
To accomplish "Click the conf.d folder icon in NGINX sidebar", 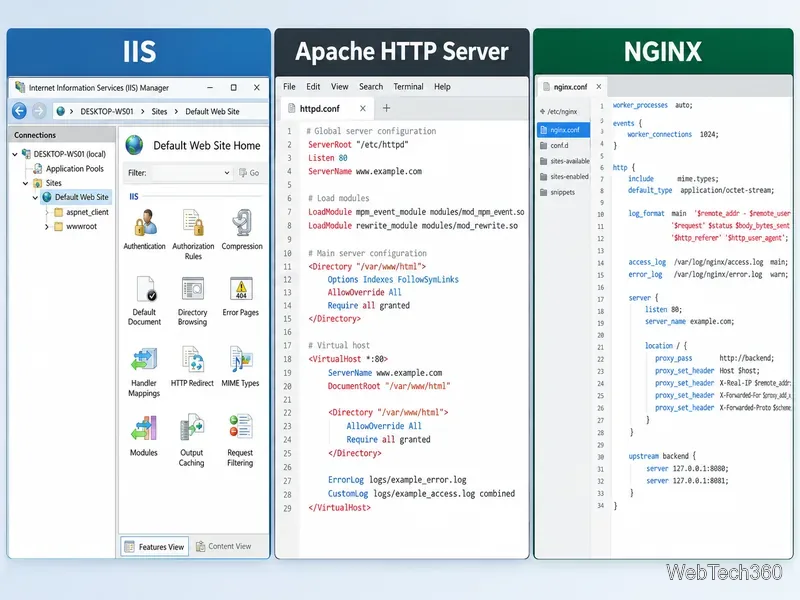I will pyautogui.click(x=543, y=145).
